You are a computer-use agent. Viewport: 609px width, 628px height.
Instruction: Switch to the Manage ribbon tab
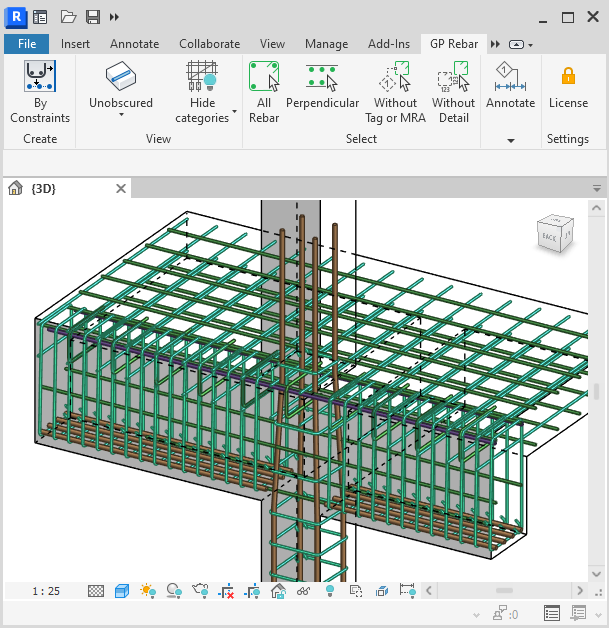click(326, 44)
